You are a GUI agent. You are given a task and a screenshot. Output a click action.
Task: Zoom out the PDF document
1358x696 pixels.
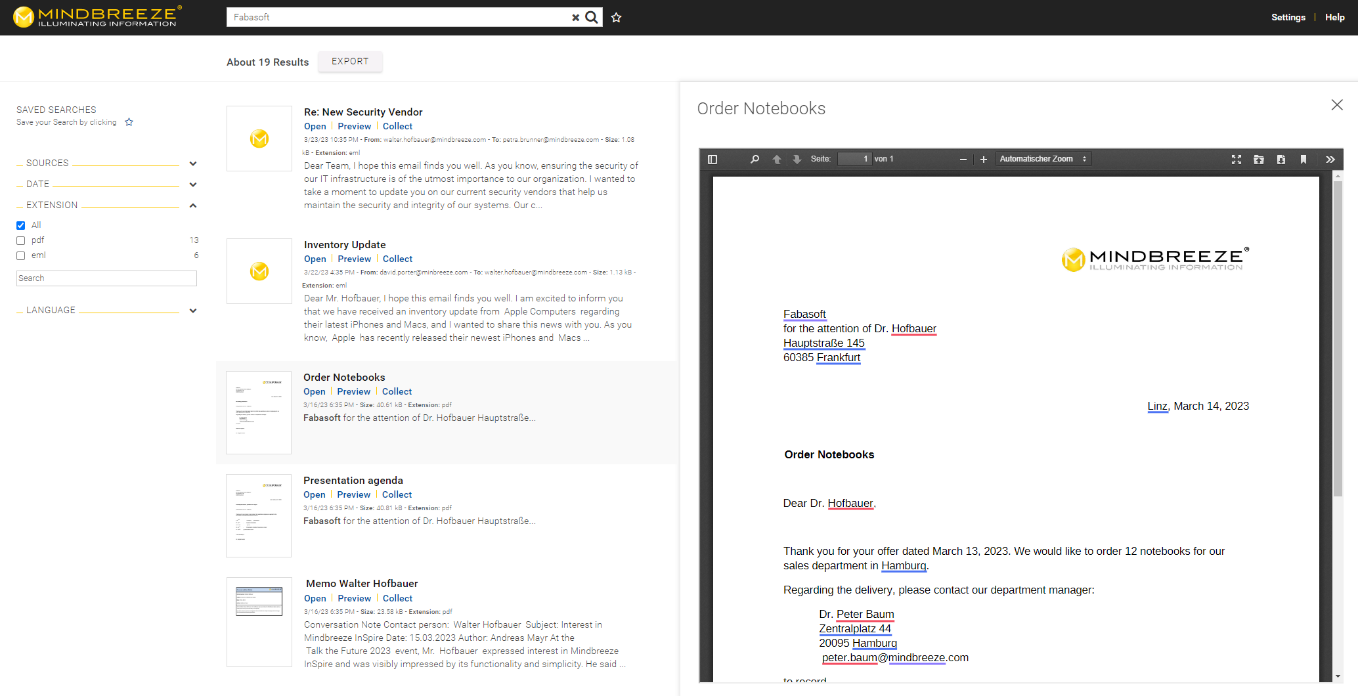[x=963, y=159]
